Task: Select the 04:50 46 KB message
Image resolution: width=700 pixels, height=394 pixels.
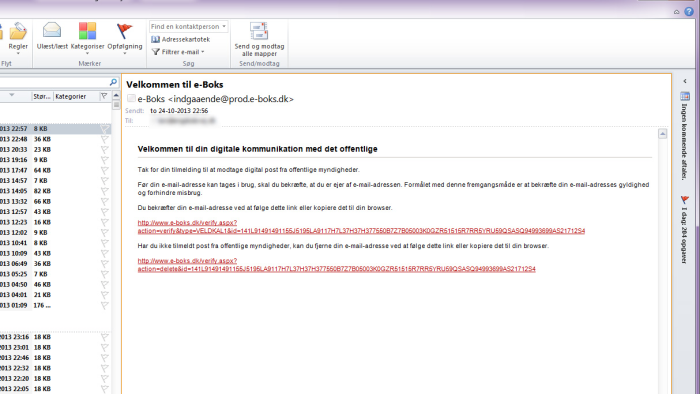Action: [x=55, y=285]
